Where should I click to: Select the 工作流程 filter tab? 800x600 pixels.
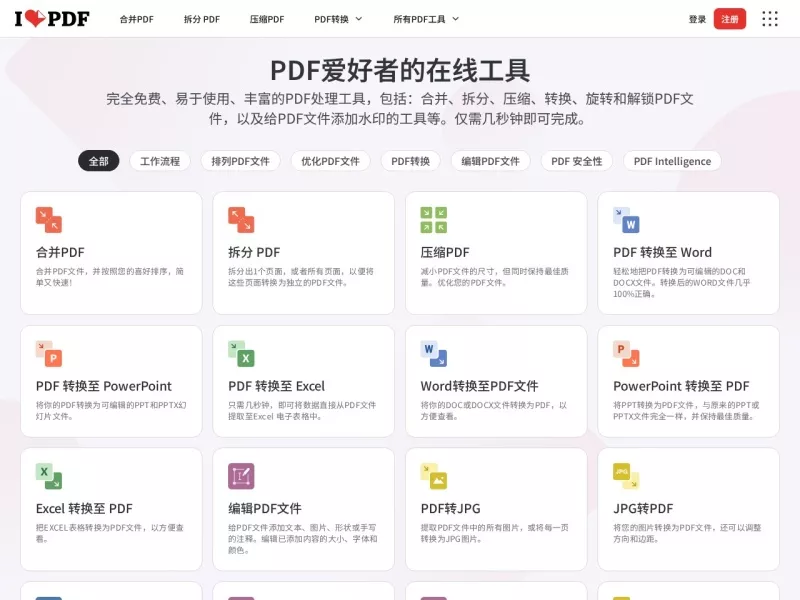(x=160, y=161)
